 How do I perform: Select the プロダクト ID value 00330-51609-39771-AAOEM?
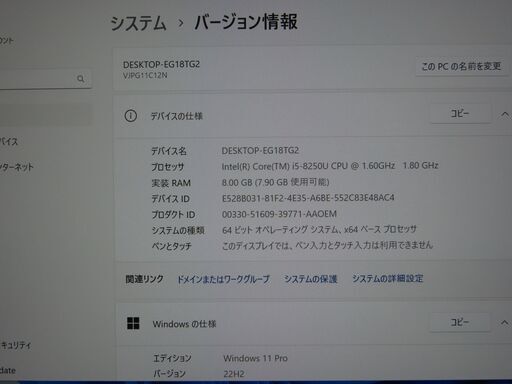279,214
